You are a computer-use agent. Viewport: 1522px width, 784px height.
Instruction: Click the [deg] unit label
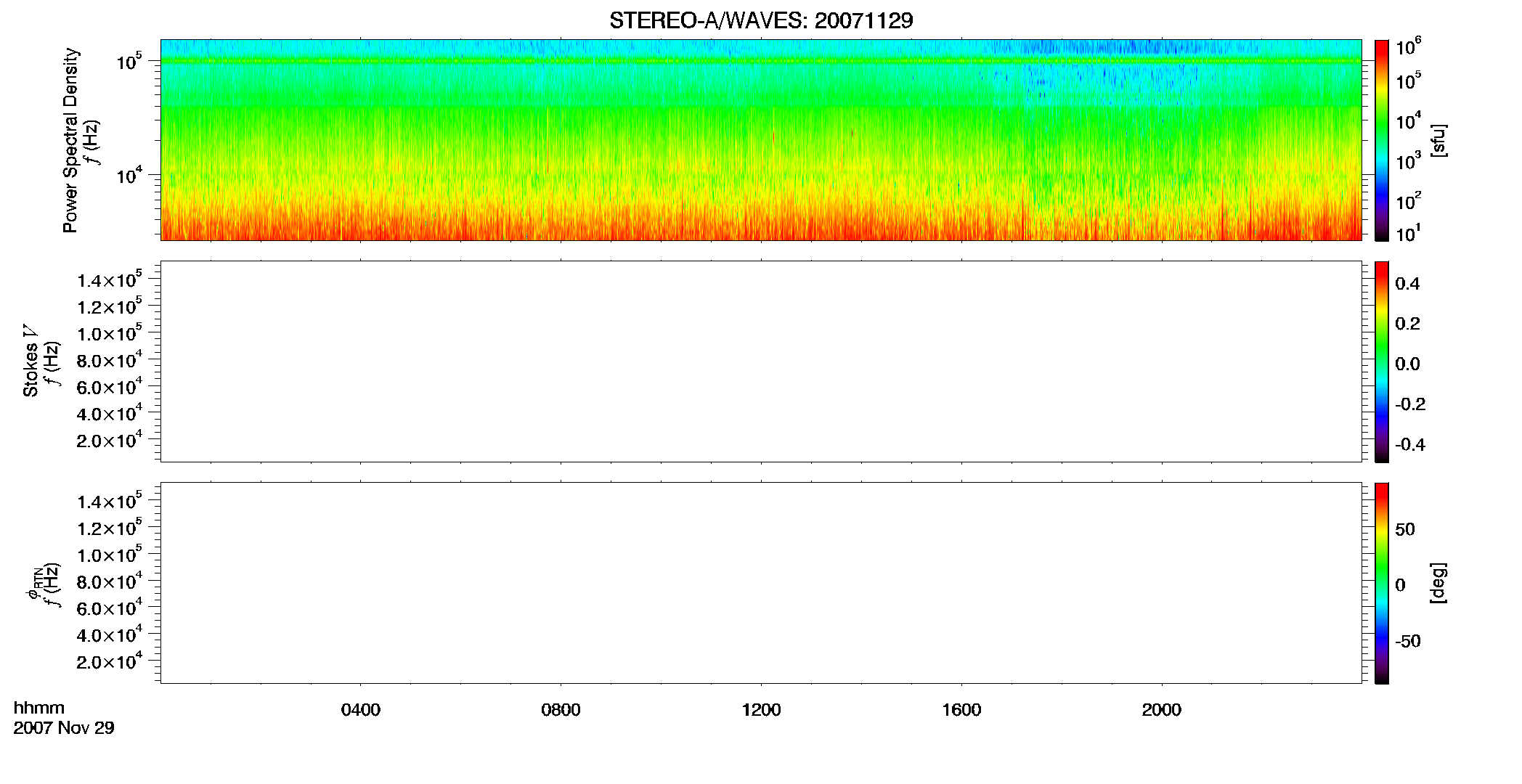click(1438, 583)
